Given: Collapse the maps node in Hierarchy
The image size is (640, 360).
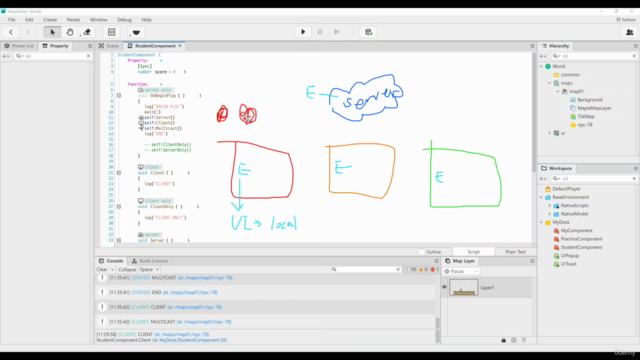Looking at the screenshot, I should 550,83.
